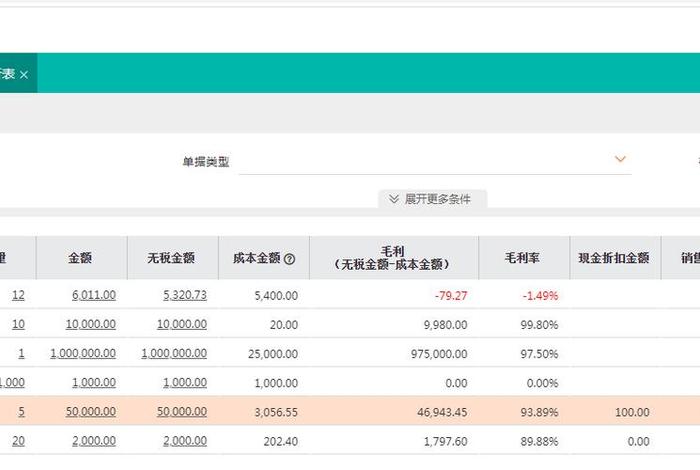Select the margin rate 0.00%

coord(542,383)
